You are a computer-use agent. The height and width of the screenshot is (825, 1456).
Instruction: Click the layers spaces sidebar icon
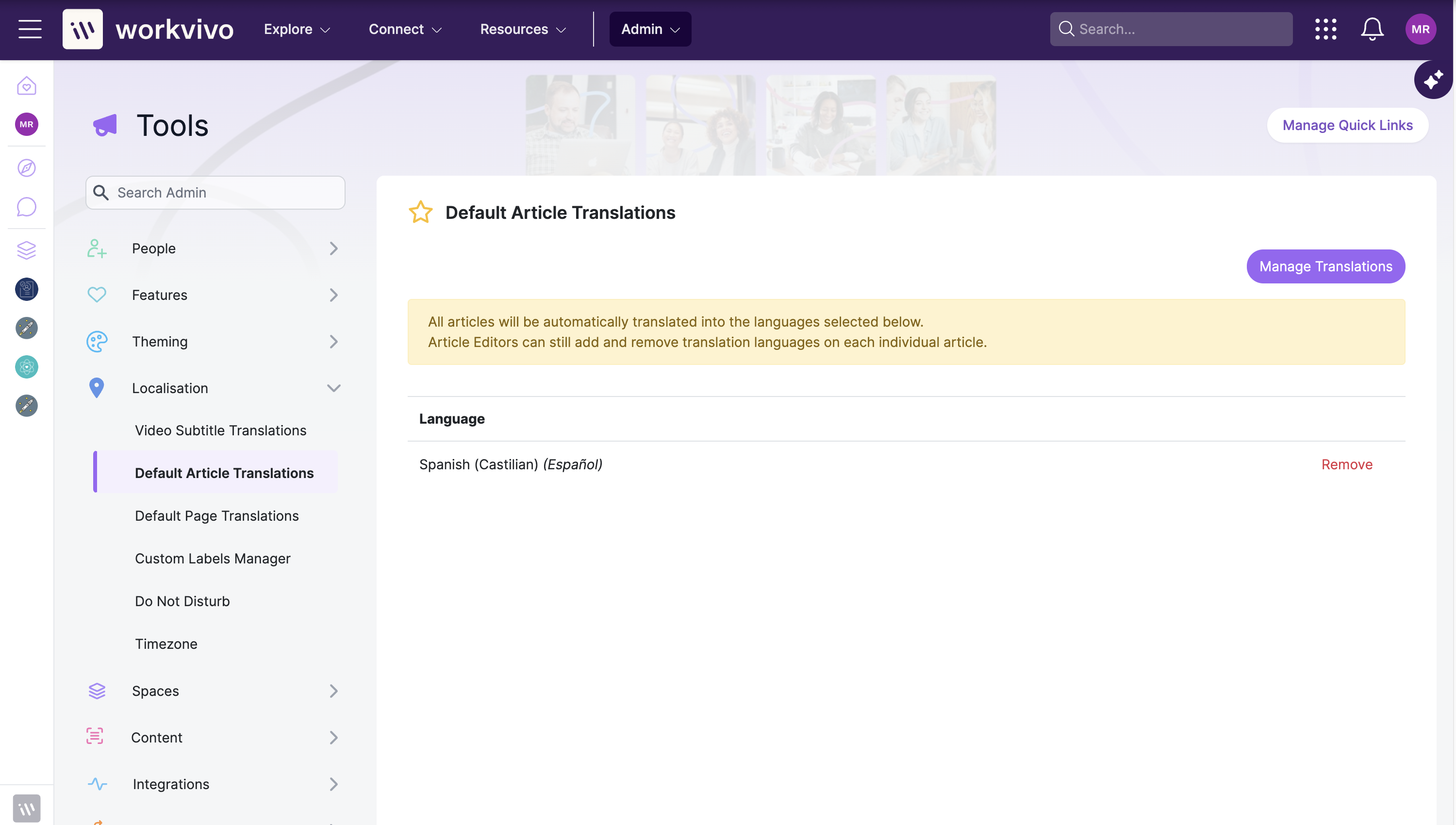click(27, 250)
